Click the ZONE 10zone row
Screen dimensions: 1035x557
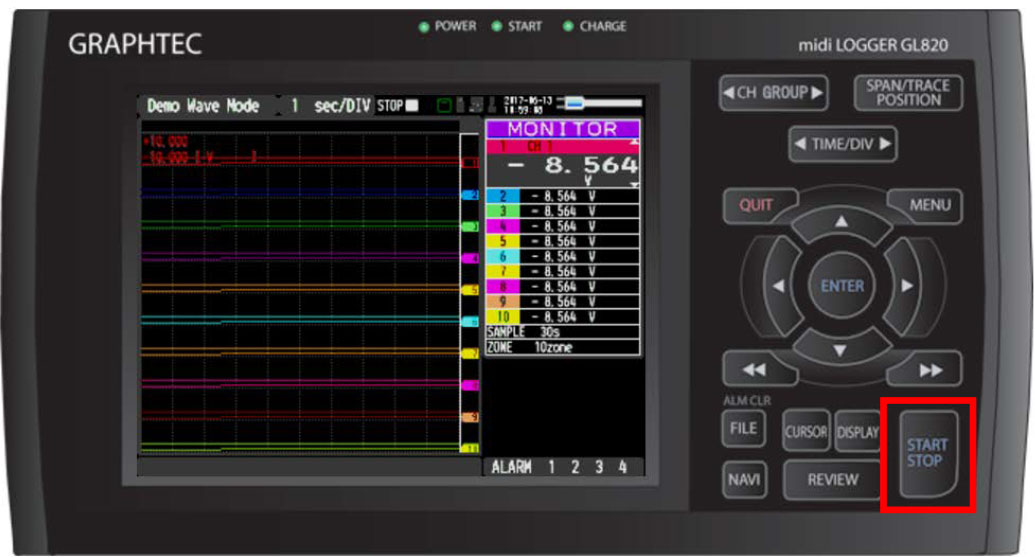[562, 347]
